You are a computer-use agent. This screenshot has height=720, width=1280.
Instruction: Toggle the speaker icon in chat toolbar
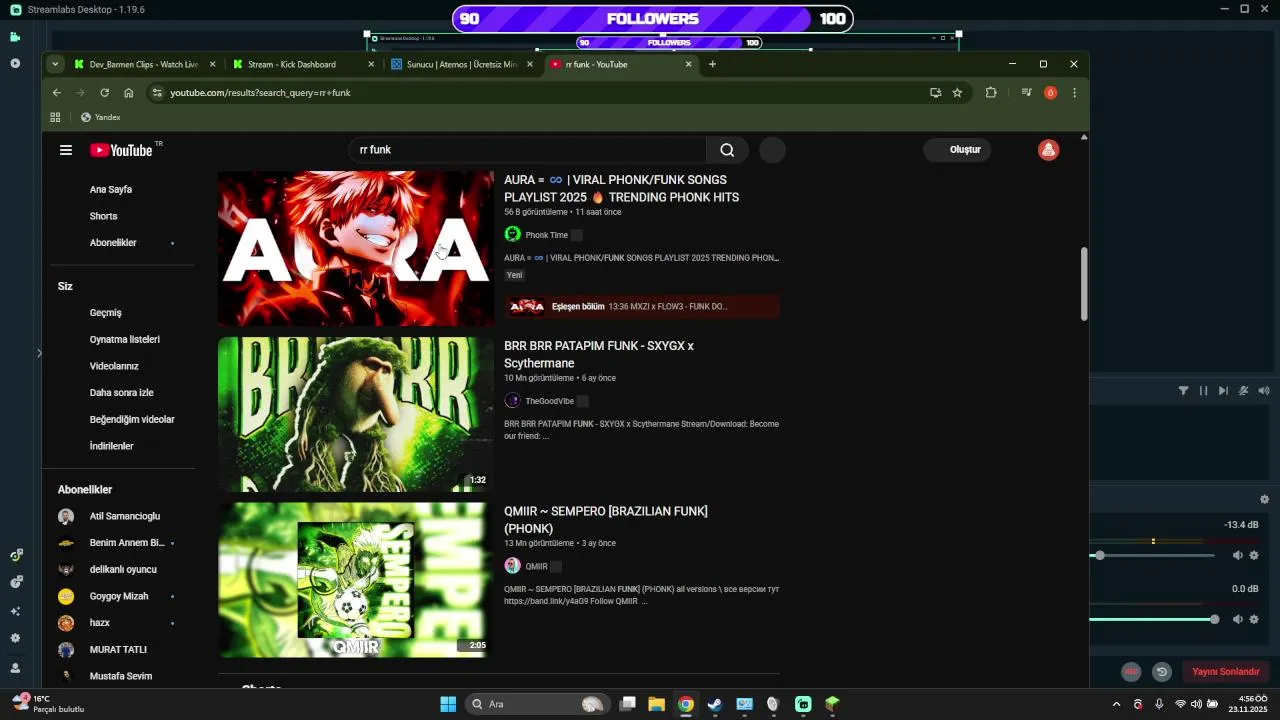1264,391
